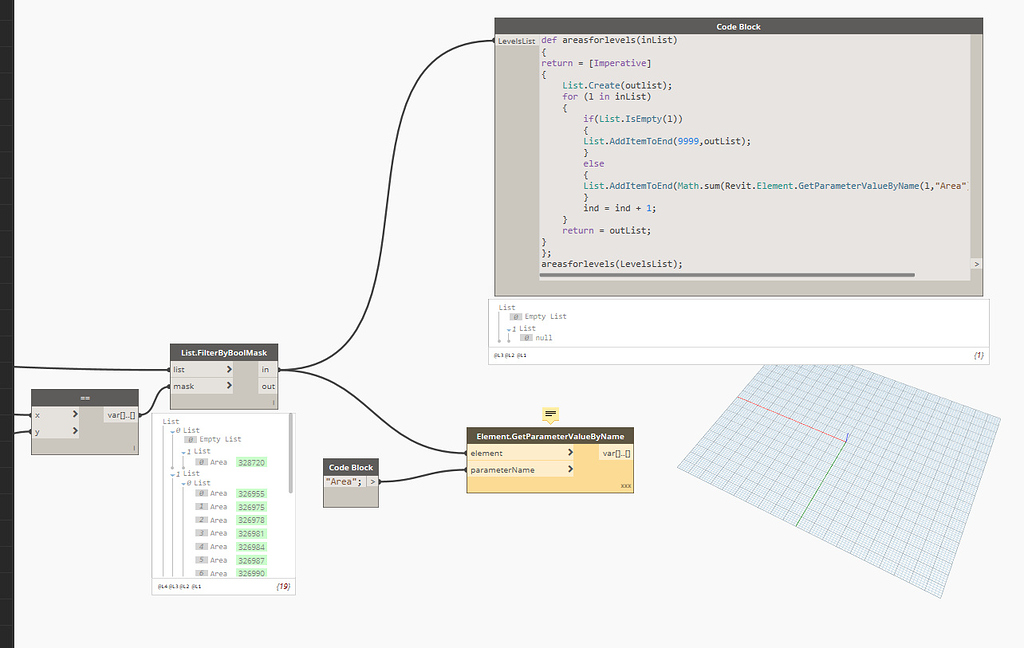Click the mask input arrow on List.FilterByBoolMask
Viewport: 1024px width, 648px height.
click(x=228, y=387)
